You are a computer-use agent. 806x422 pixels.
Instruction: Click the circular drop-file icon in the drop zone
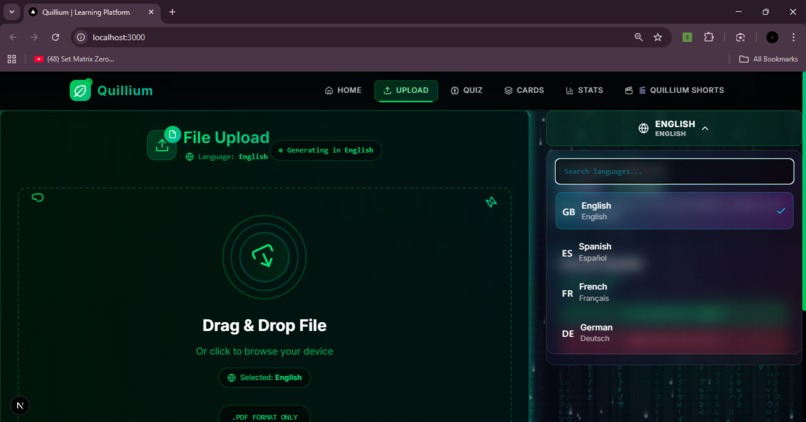click(x=264, y=257)
